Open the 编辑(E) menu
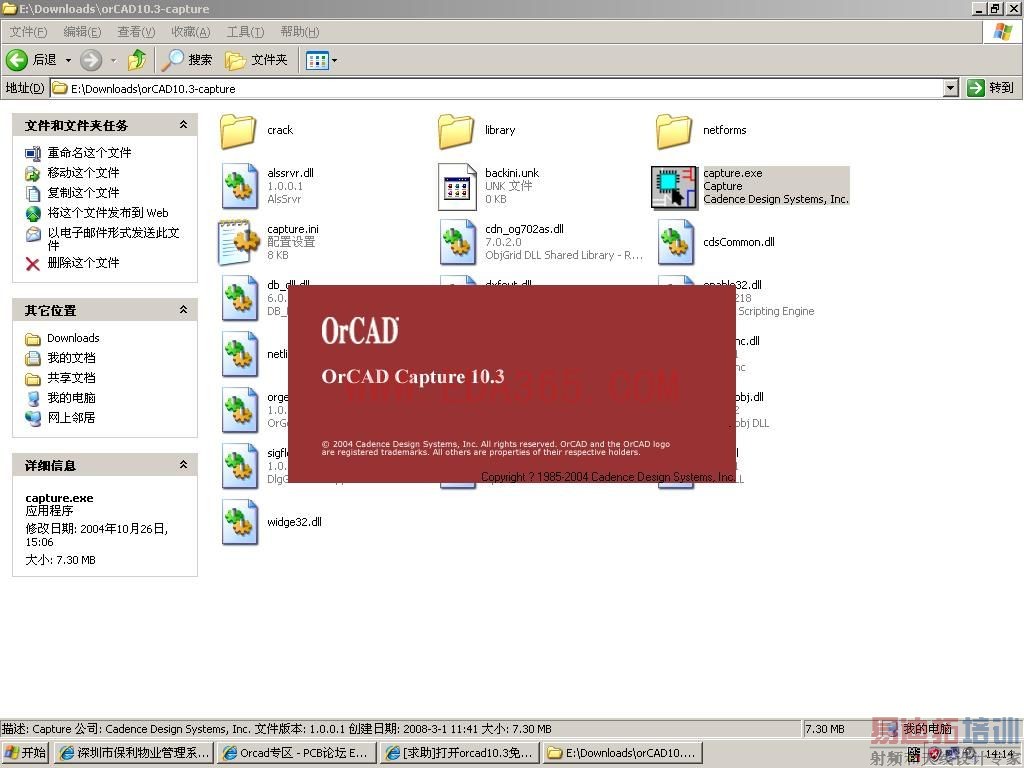This screenshot has width=1024, height=768. pos(82,31)
